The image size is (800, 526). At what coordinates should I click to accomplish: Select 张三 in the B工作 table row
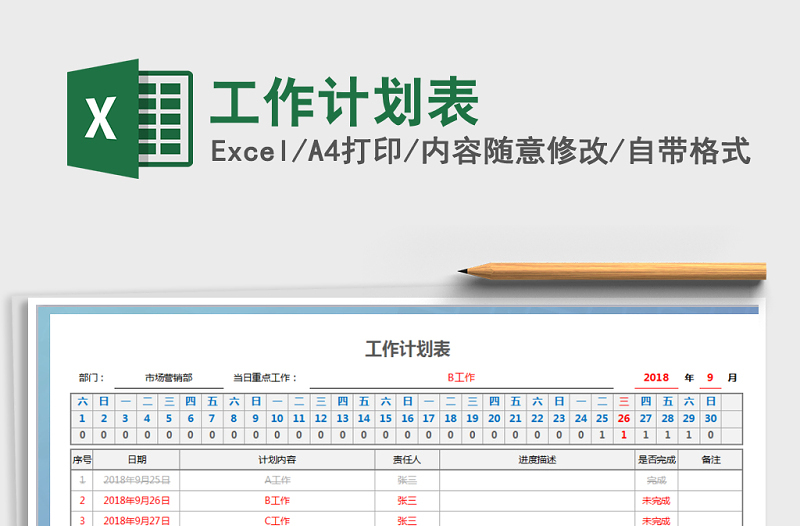[407, 500]
